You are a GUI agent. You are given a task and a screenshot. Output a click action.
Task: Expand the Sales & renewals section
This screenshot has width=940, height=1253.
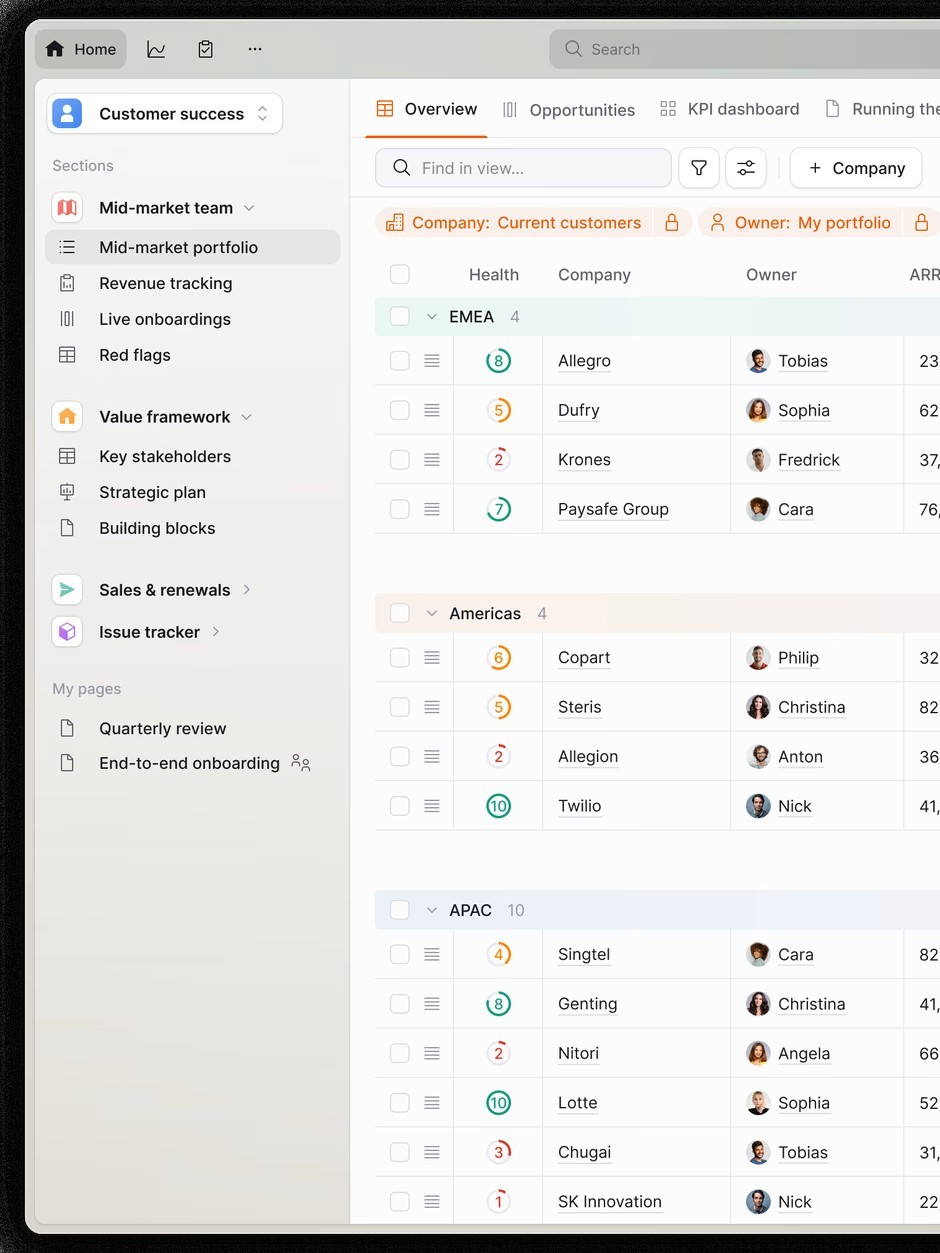(x=247, y=590)
